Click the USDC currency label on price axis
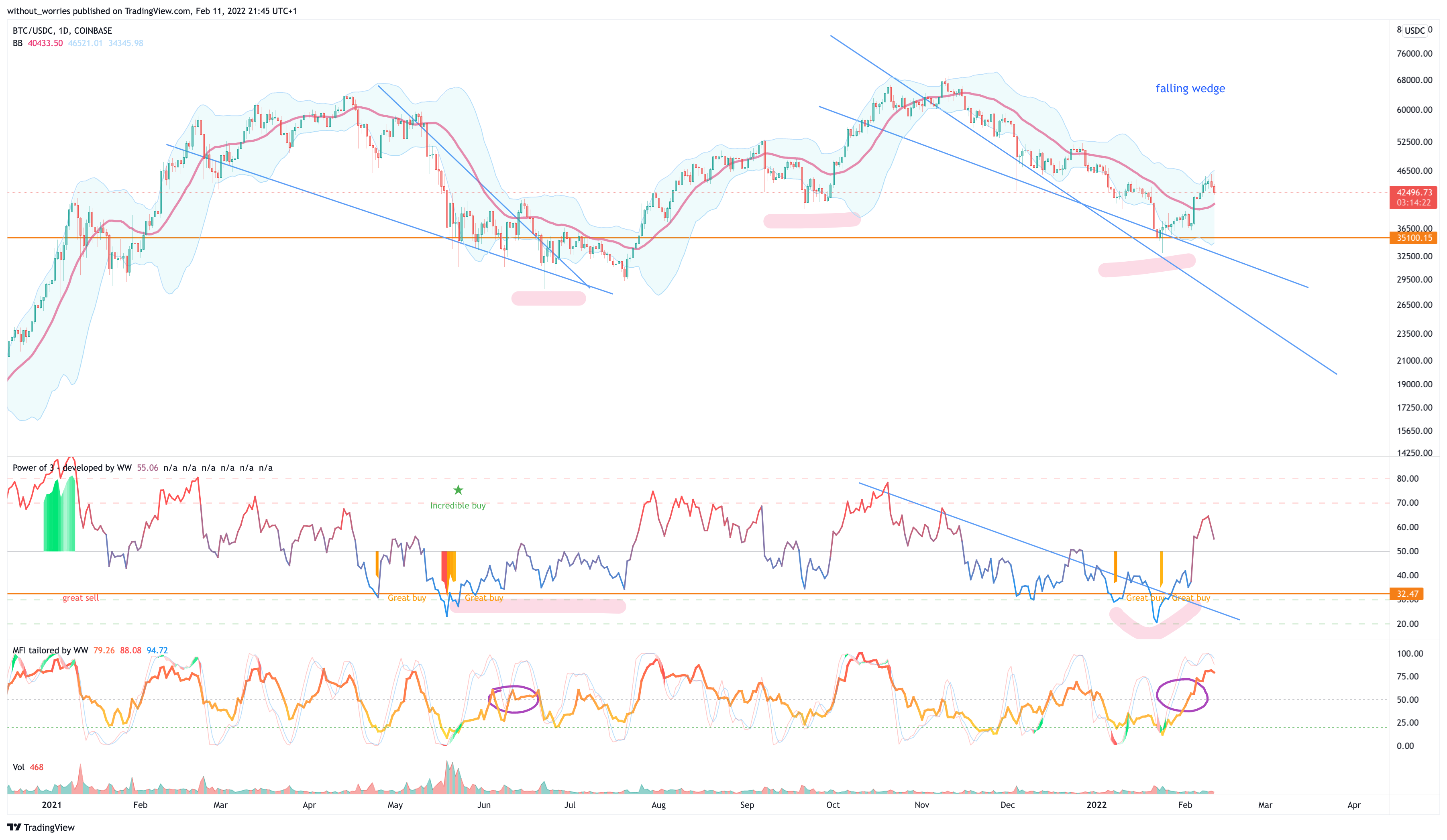 pyautogui.click(x=1414, y=31)
